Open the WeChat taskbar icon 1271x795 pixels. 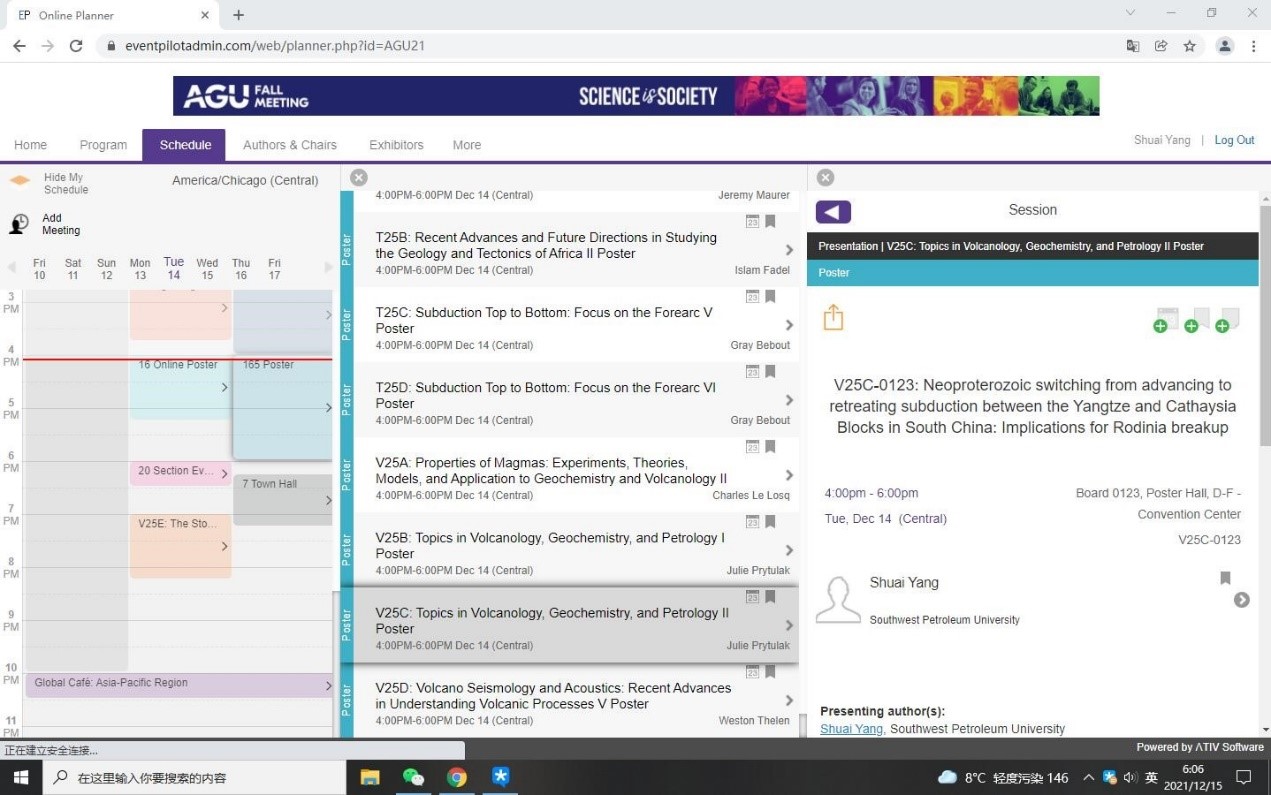413,777
